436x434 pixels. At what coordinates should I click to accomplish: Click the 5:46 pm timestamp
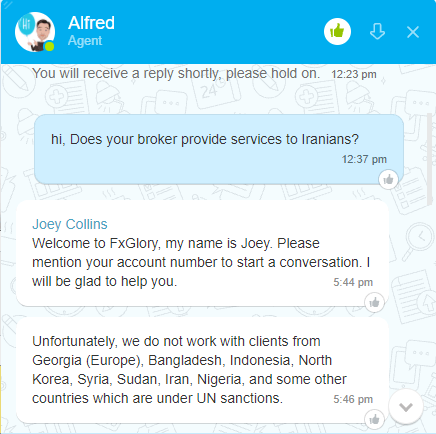353,399
